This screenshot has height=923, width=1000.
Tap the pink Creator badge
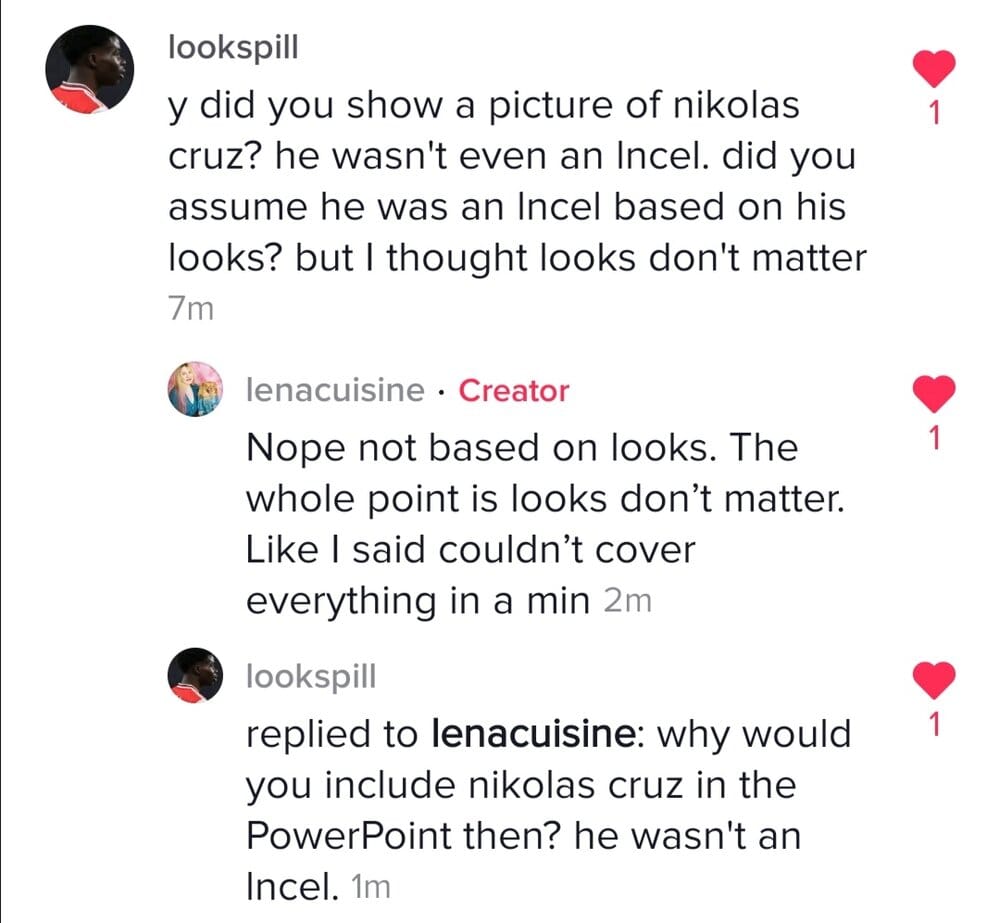click(513, 390)
